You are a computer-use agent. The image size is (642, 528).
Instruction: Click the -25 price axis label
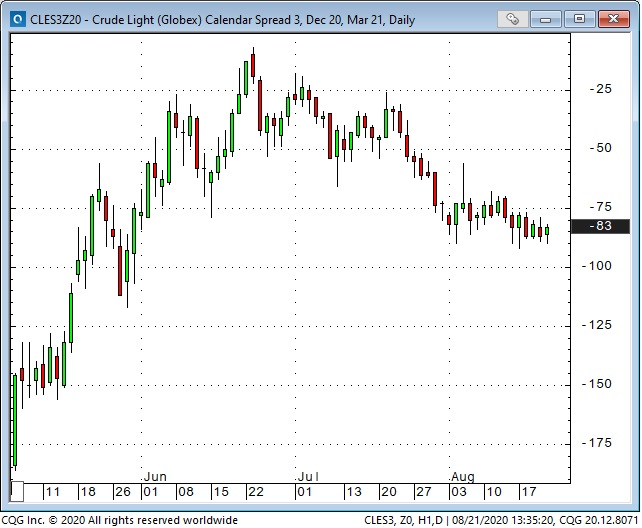[601, 89]
